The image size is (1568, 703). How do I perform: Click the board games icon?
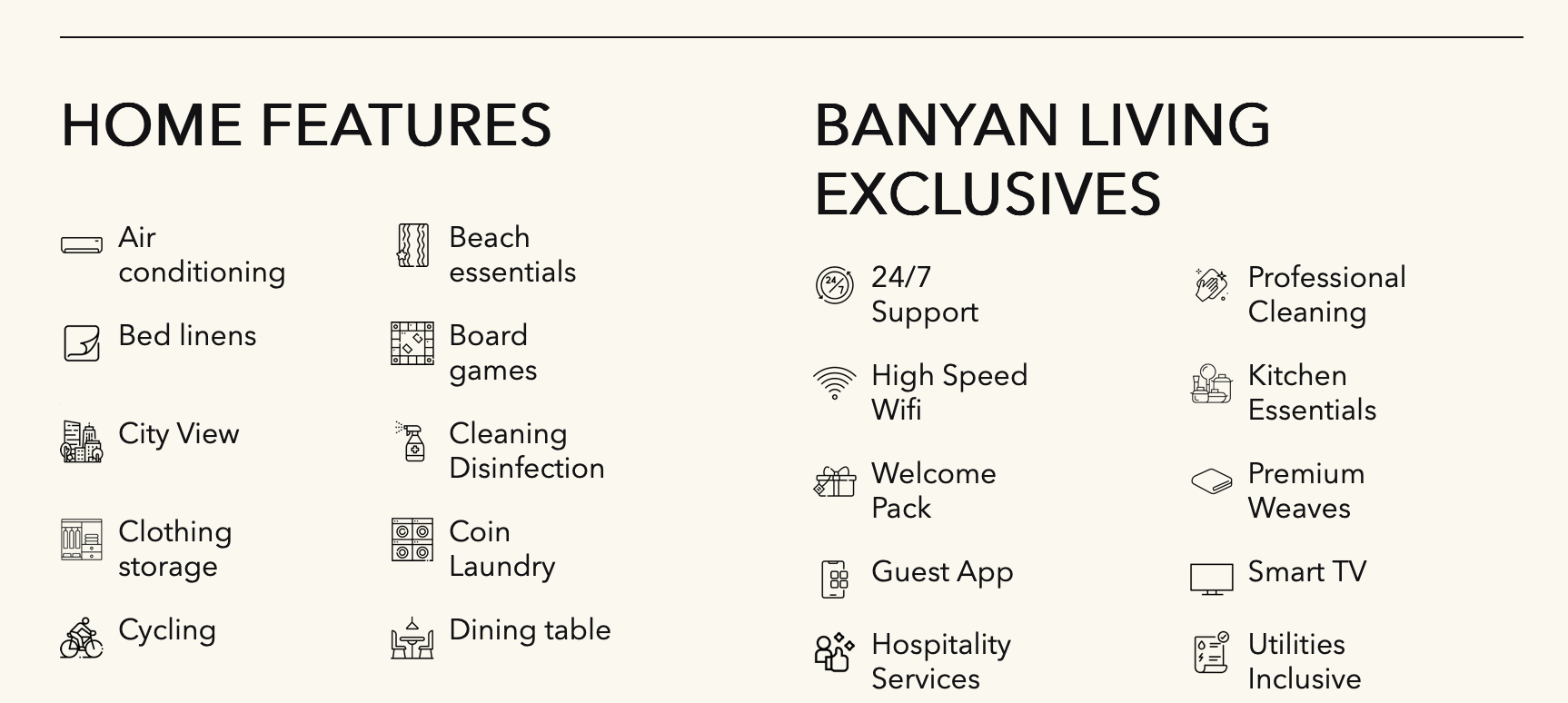pyautogui.click(x=412, y=343)
